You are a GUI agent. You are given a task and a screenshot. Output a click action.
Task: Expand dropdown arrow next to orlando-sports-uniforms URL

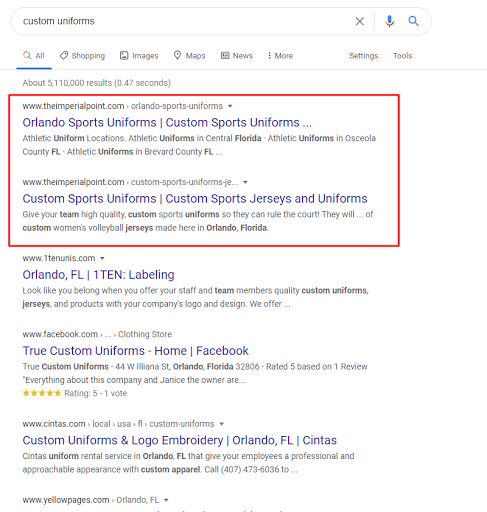(230, 106)
